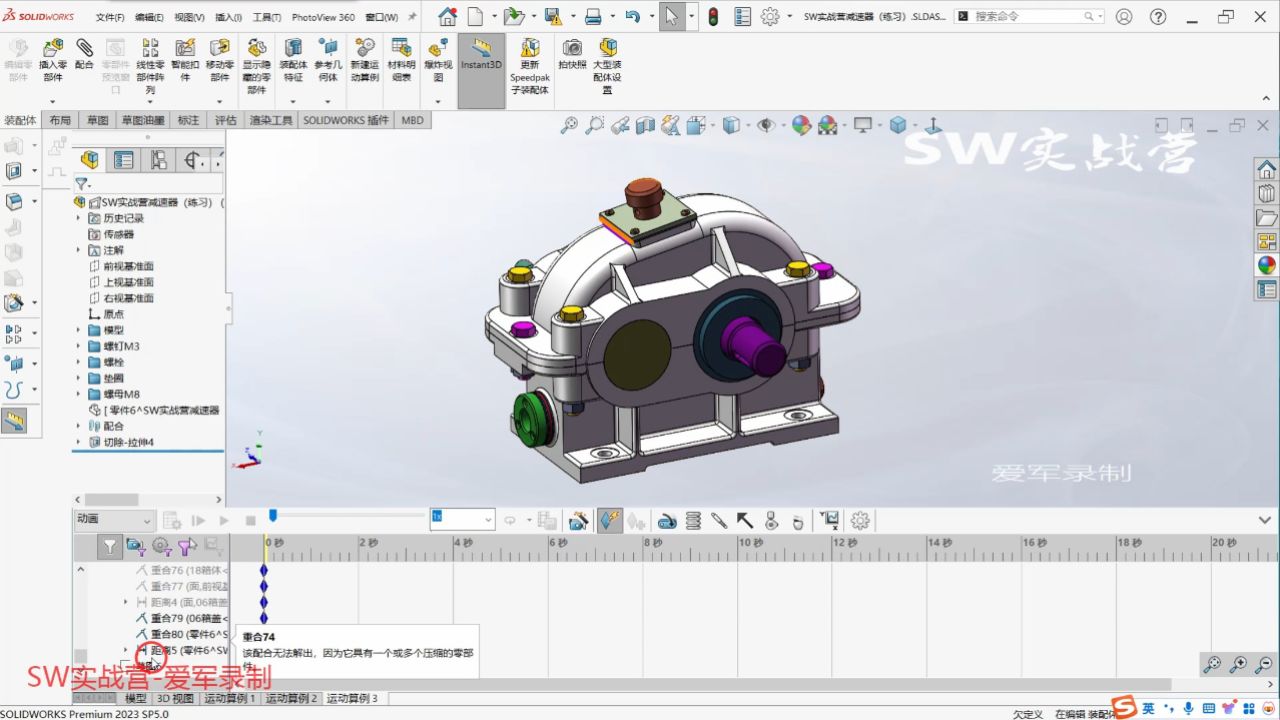The width and height of the screenshot is (1280, 720).
Task: Expand the 螺母M8 folder
Action: click(x=80, y=394)
